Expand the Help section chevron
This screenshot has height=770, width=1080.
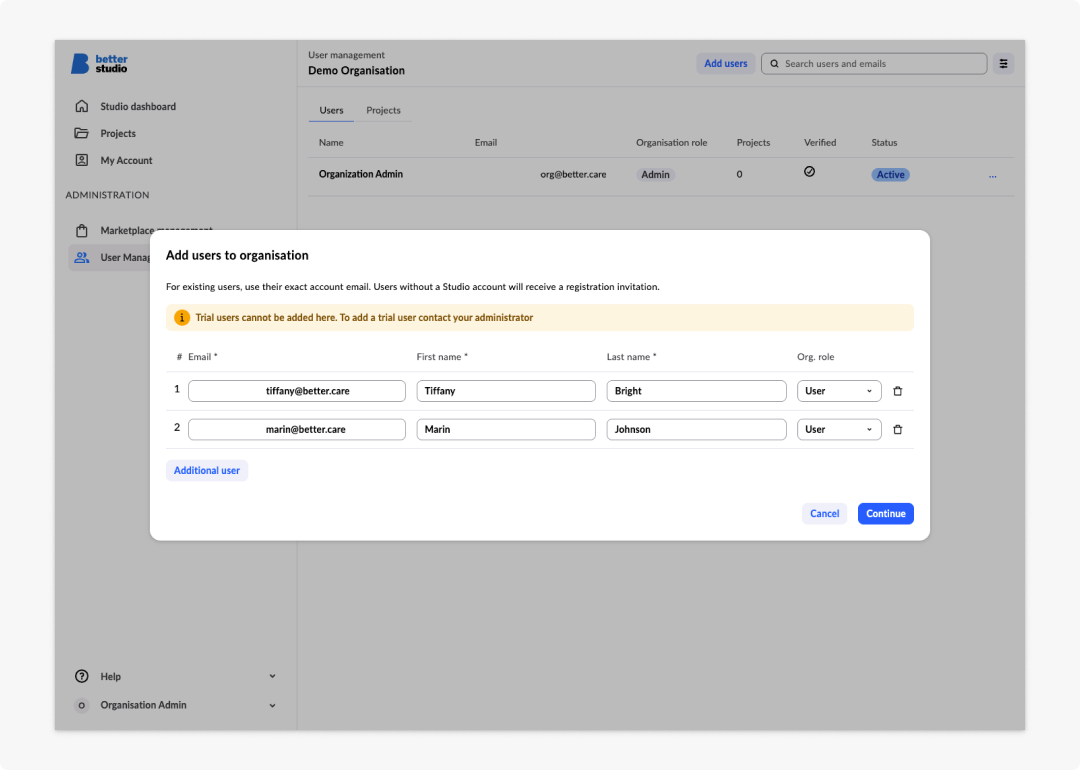(x=273, y=676)
